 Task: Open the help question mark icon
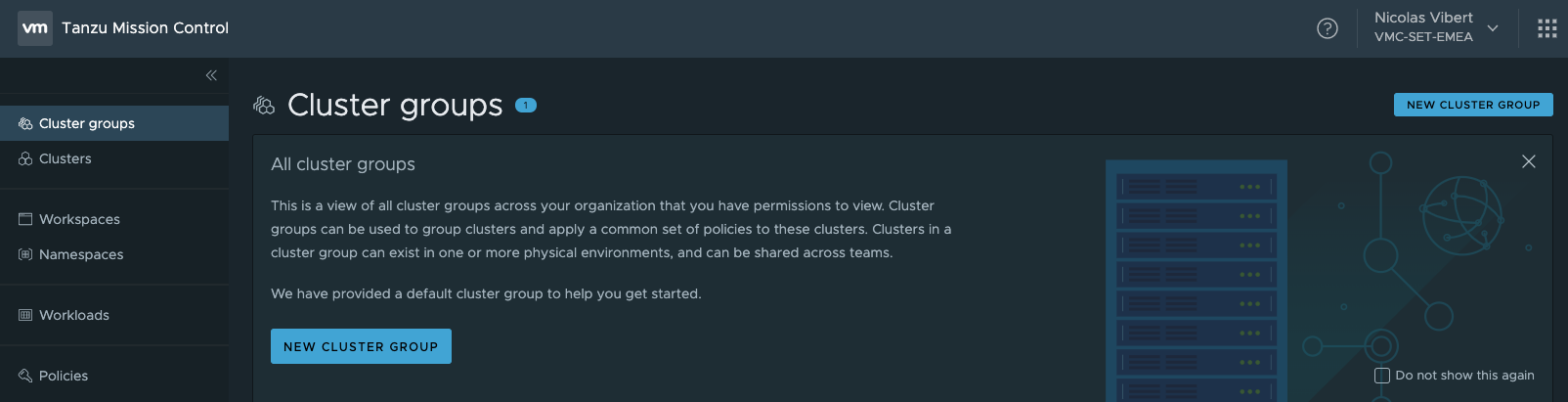click(x=1327, y=28)
